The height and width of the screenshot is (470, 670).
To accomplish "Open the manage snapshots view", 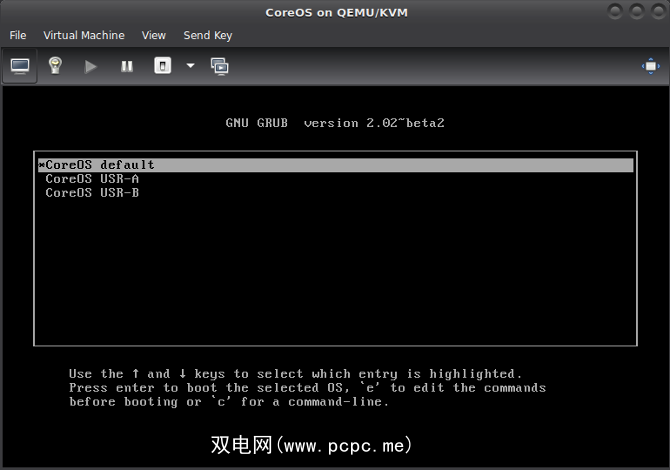I will 220,66.
